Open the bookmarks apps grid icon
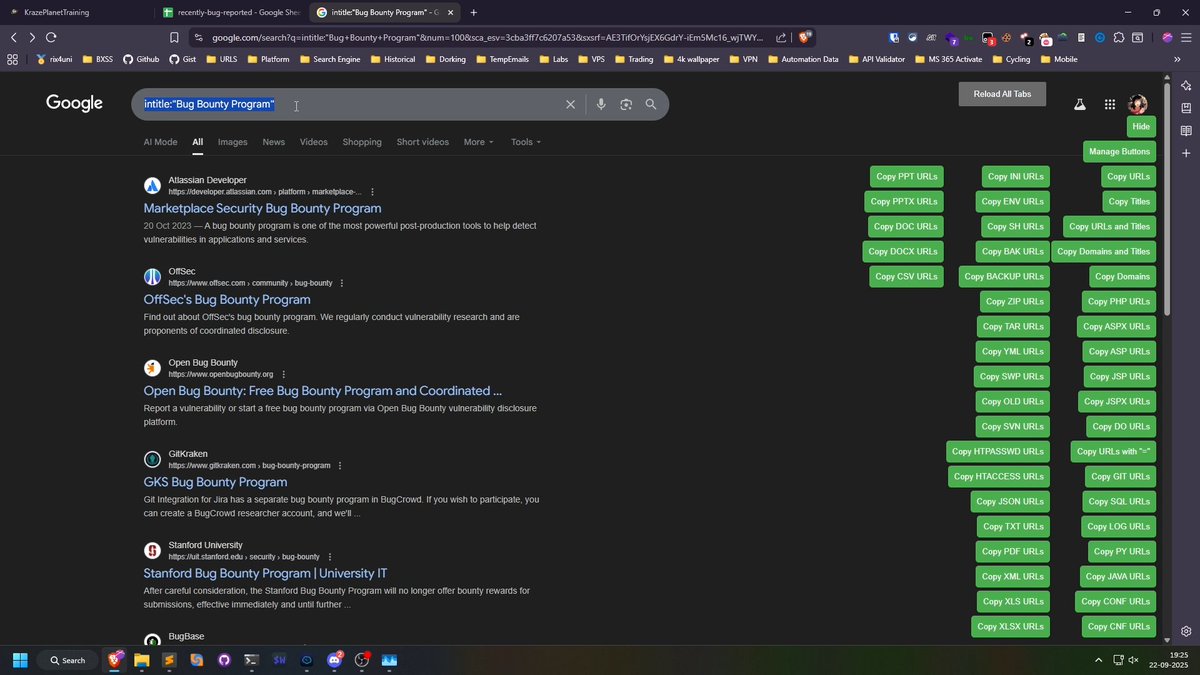Image resolution: width=1200 pixels, height=675 pixels. coord(12,59)
